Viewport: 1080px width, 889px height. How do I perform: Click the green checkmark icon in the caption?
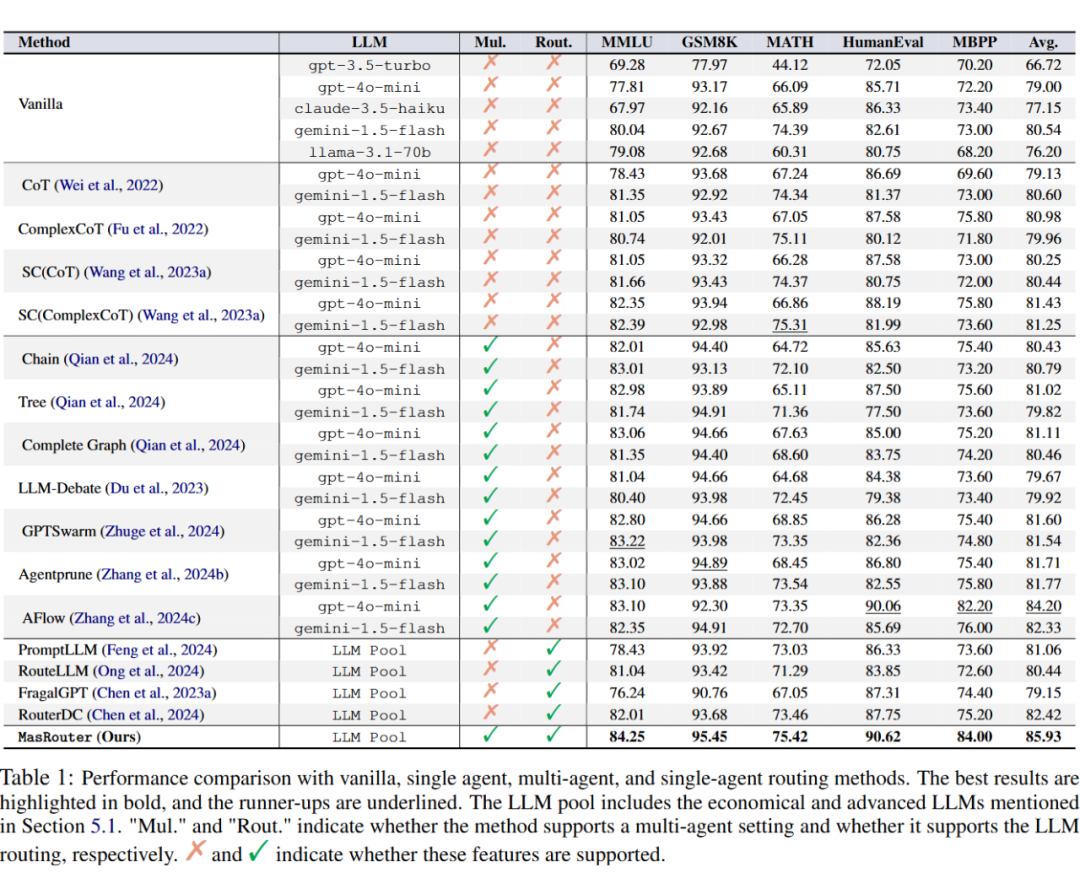tap(258, 852)
